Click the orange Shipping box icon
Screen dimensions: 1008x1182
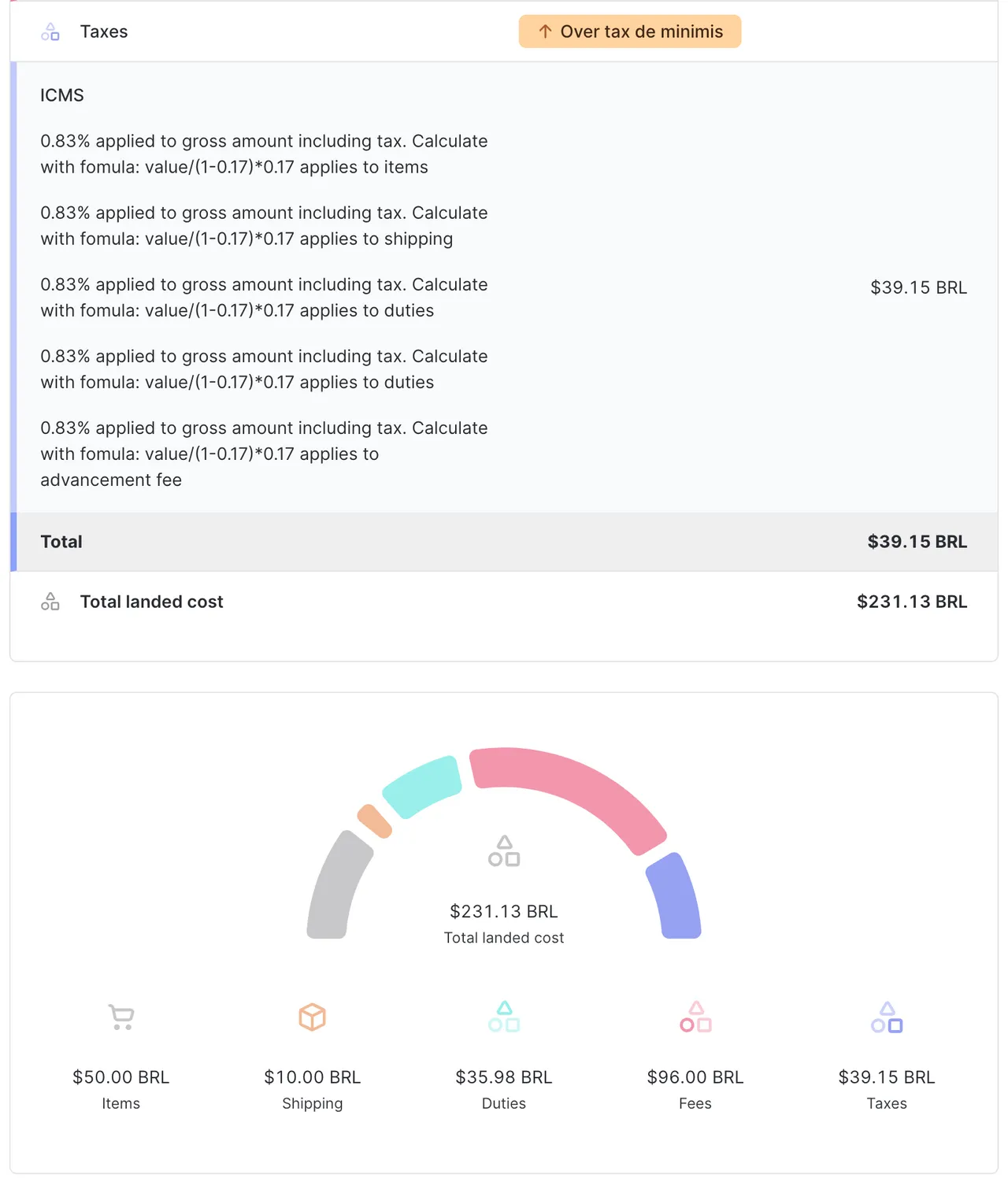[313, 1017]
